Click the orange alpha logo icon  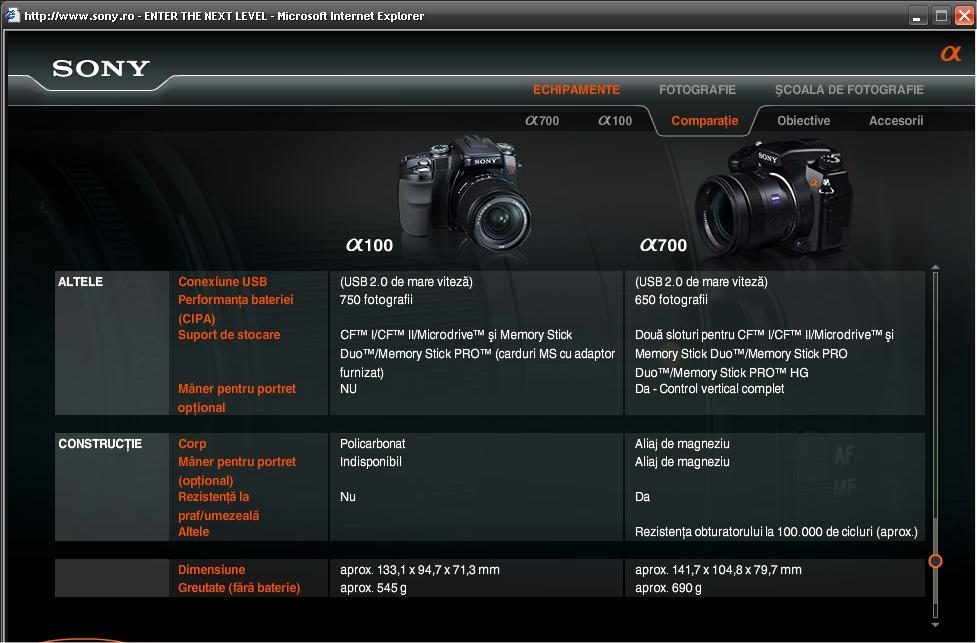(x=951, y=54)
